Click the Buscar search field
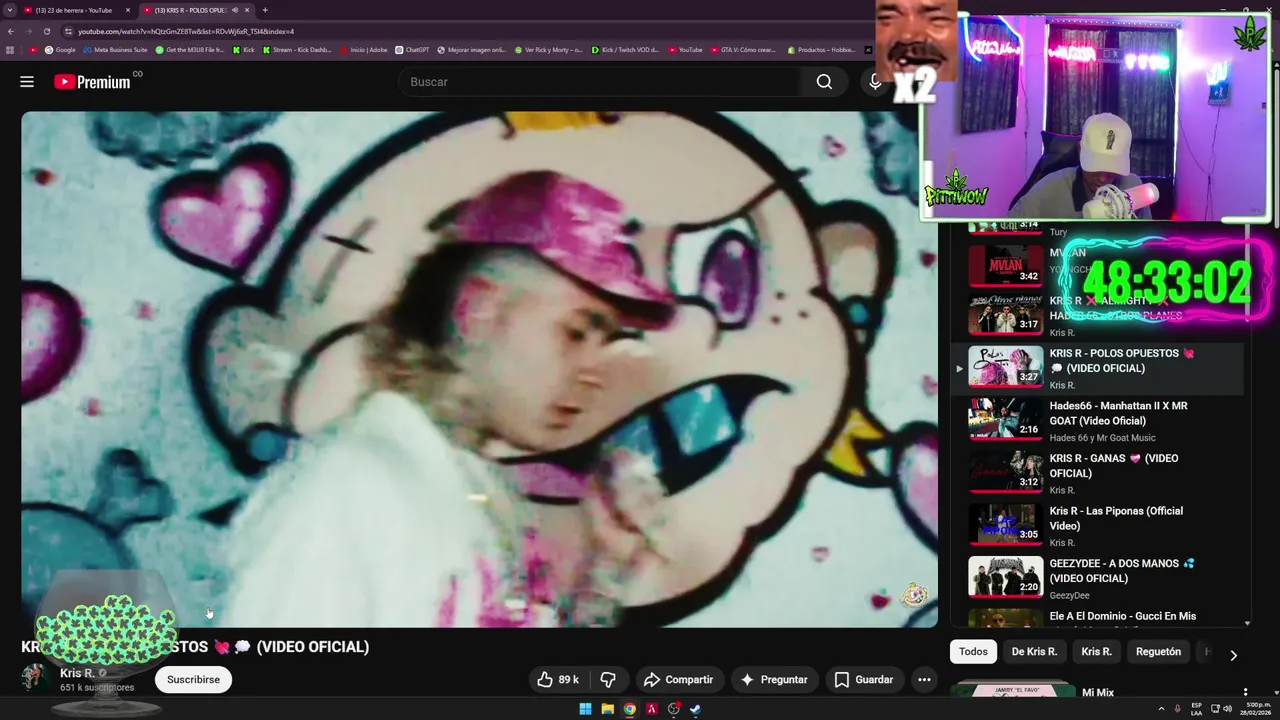Image resolution: width=1280 pixels, height=720 pixels. (x=600, y=82)
